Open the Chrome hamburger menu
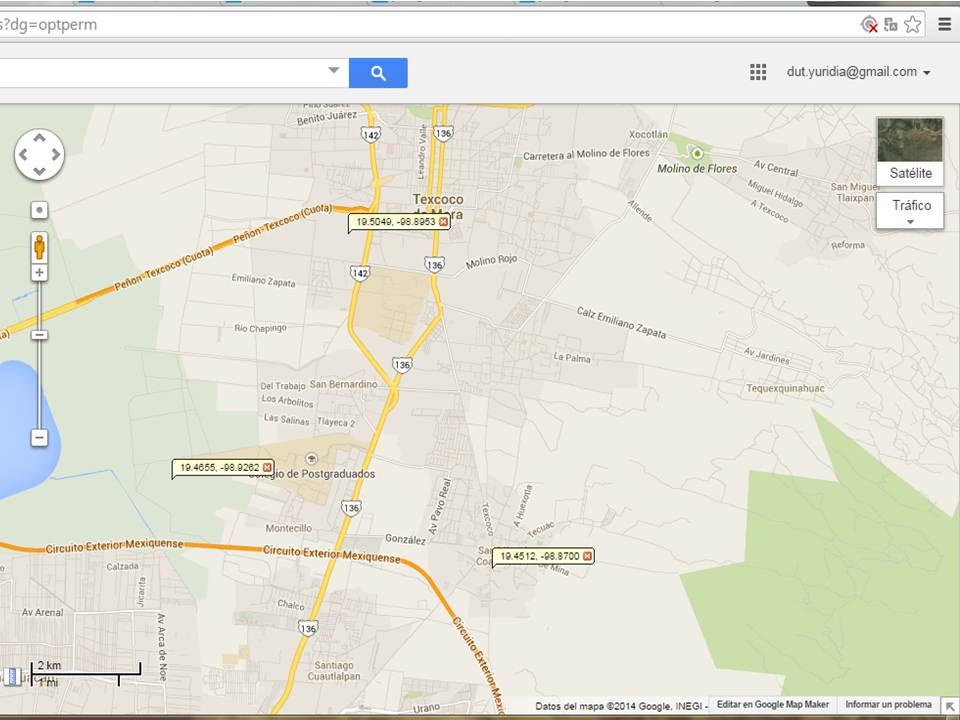The width and height of the screenshot is (960, 720). pyautogui.click(x=944, y=25)
